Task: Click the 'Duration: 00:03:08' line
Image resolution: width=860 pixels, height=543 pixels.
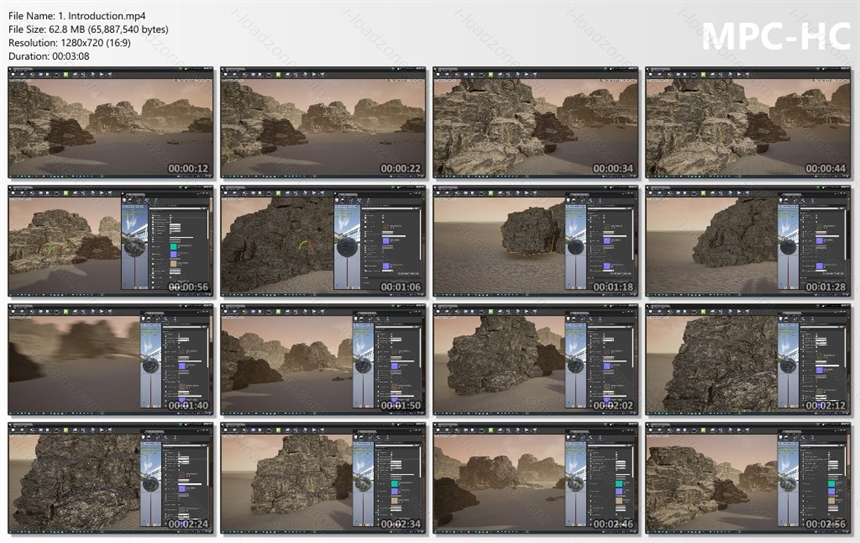Action: (49, 56)
